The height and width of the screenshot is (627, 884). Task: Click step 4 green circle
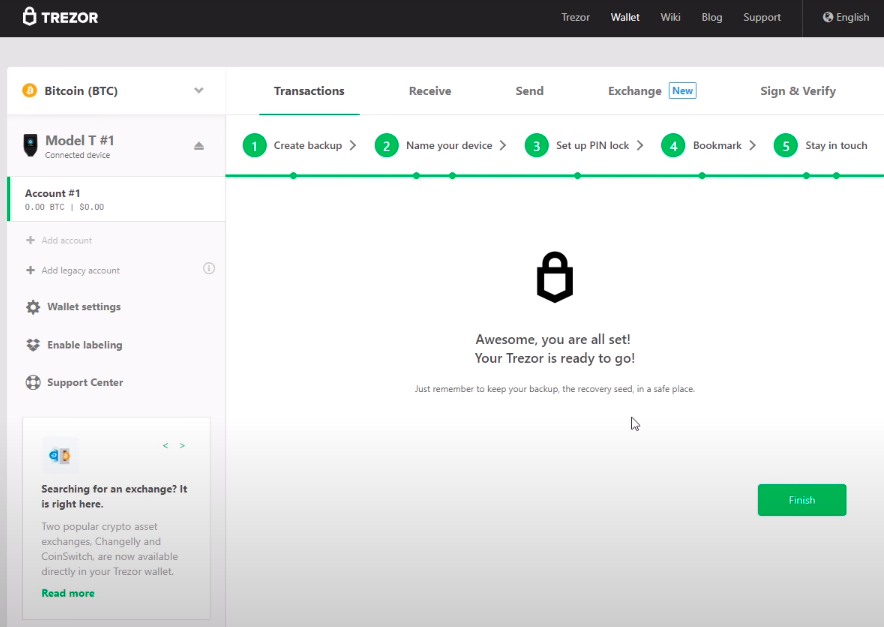point(673,146)
